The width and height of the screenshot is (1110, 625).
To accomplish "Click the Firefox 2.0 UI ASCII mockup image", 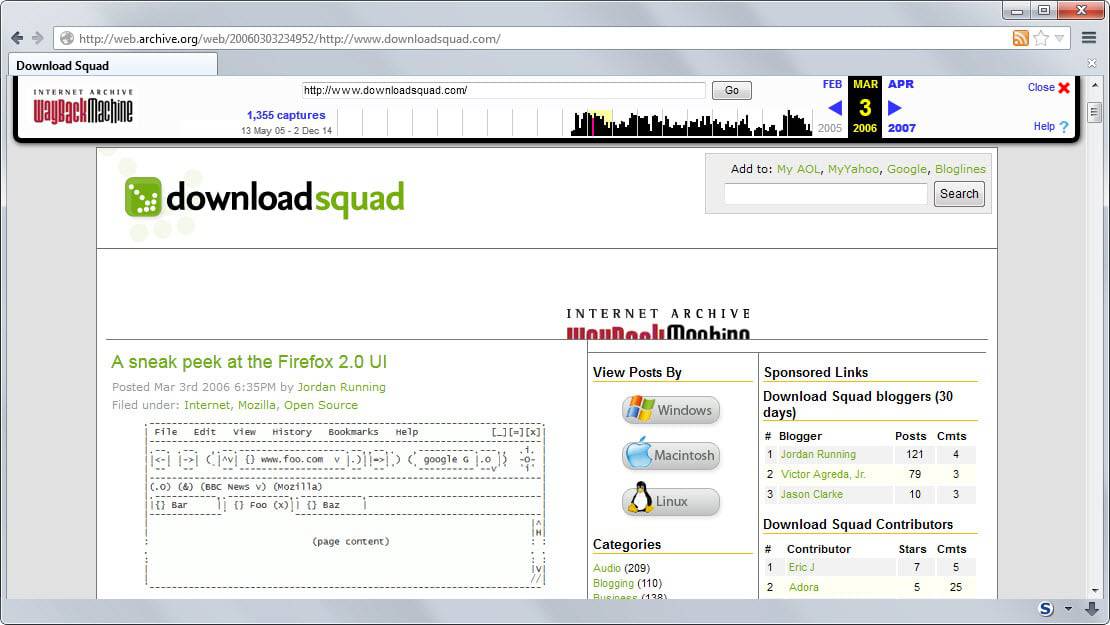I will point(345,505).
